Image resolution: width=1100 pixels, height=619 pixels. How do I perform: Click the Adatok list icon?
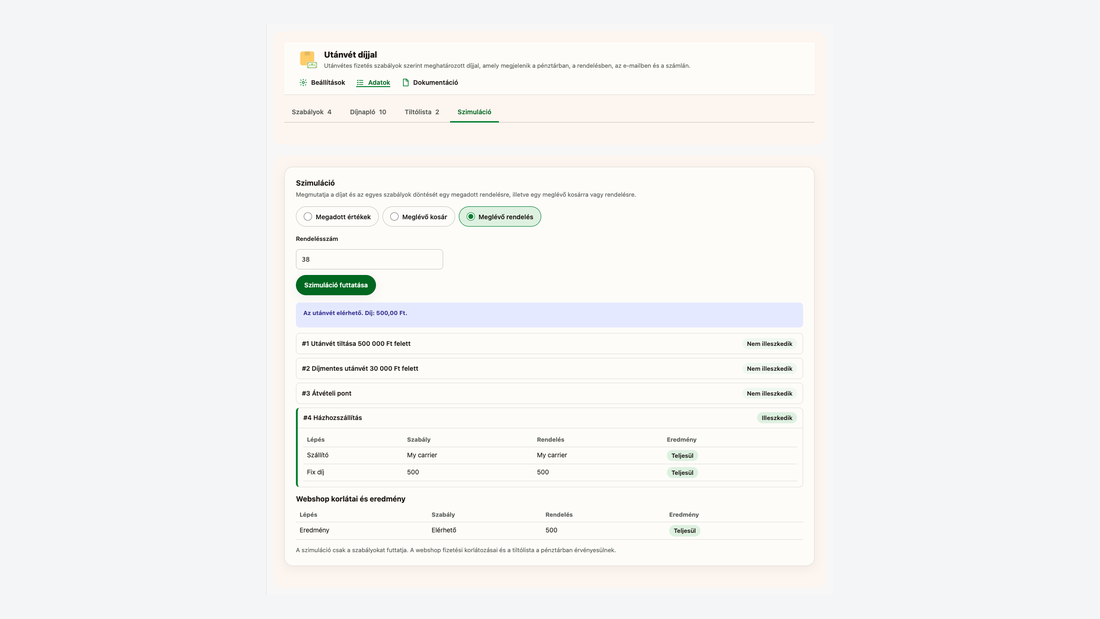(360, 83)
